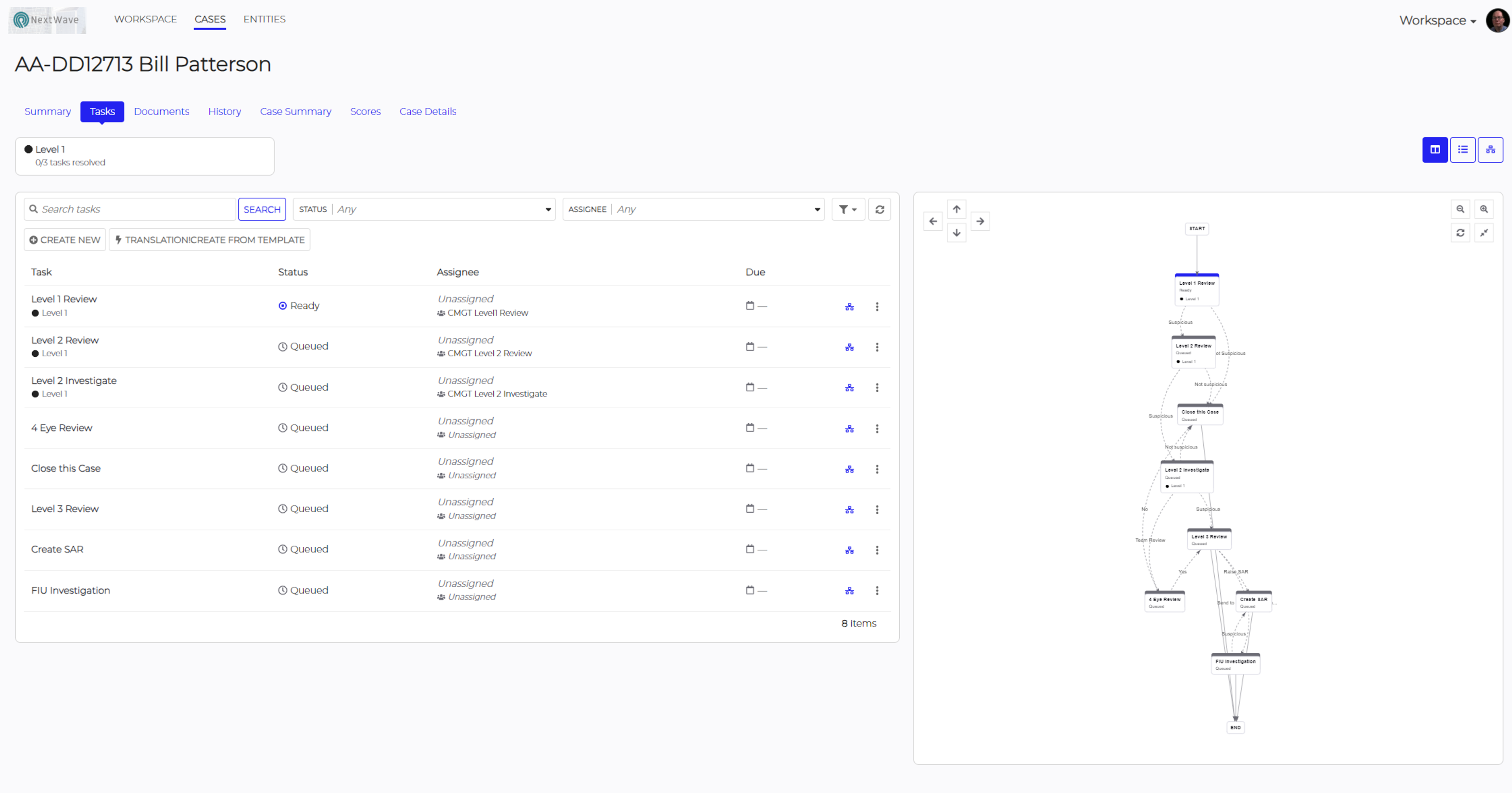Select Level 1 Review node in diagram
This screenshot has height=793, width=1512.
click(x=1196, y=290)
